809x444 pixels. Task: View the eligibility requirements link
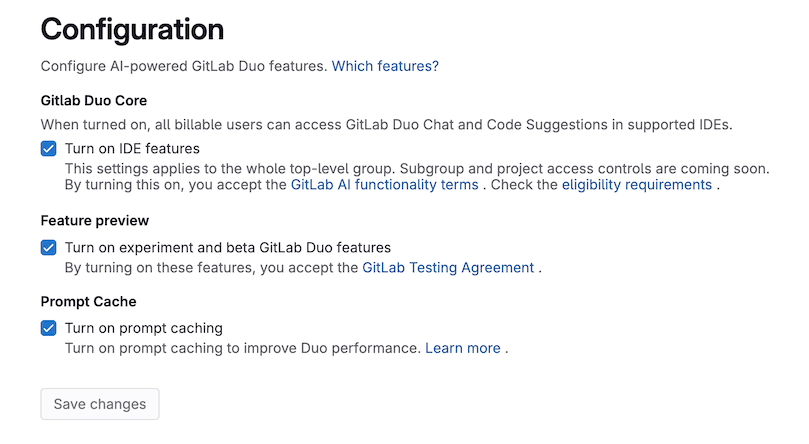tap(637, 185)
